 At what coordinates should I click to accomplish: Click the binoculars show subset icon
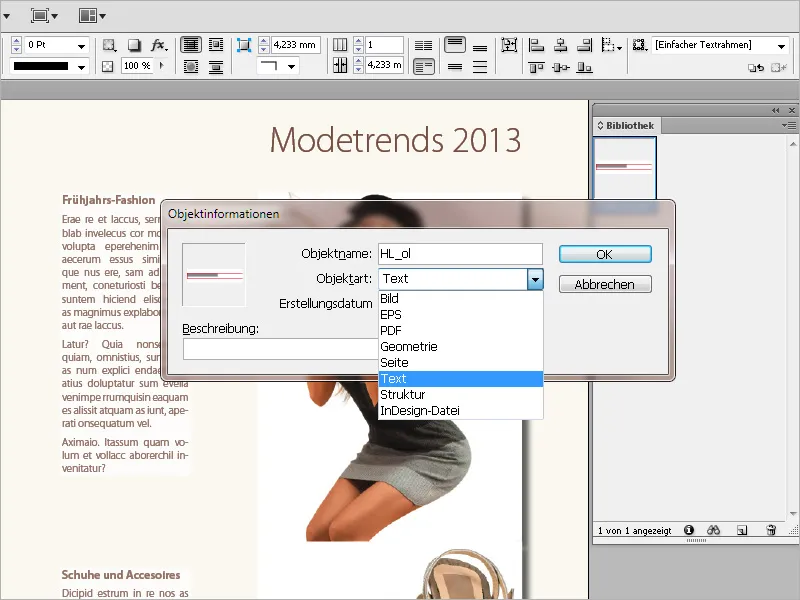[713, 530]
